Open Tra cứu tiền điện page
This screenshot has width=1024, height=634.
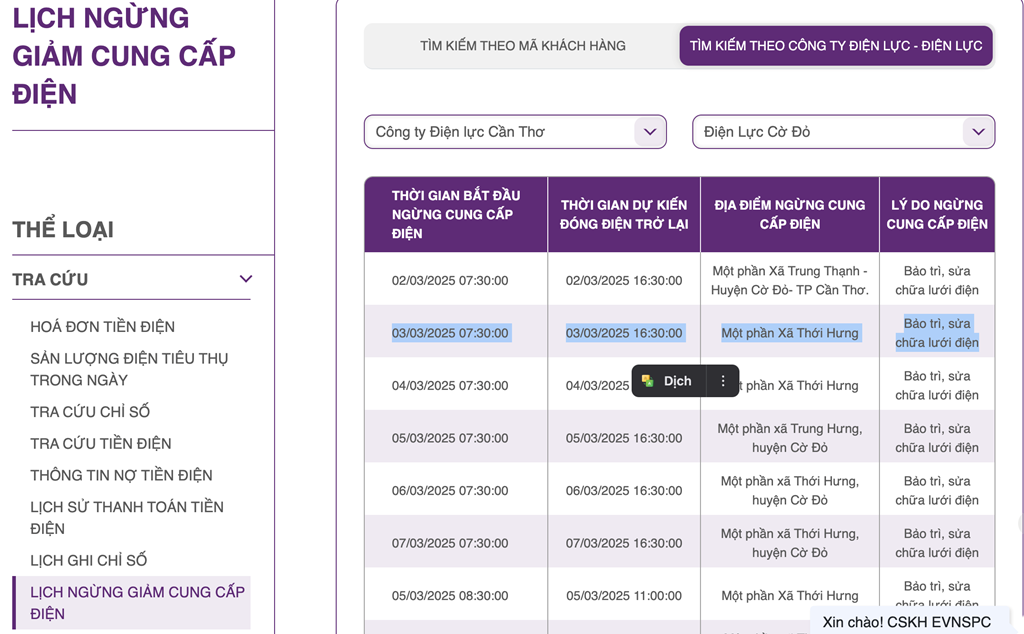click(x=100, y=444)
